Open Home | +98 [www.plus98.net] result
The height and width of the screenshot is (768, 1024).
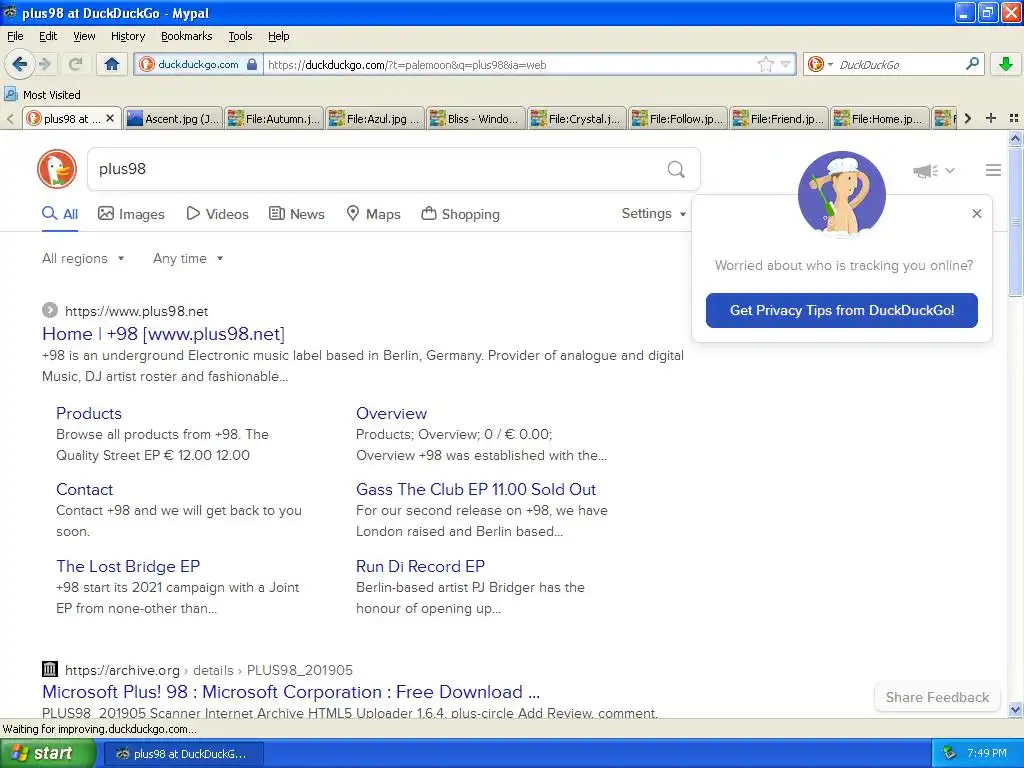click(x=163, y=334)
